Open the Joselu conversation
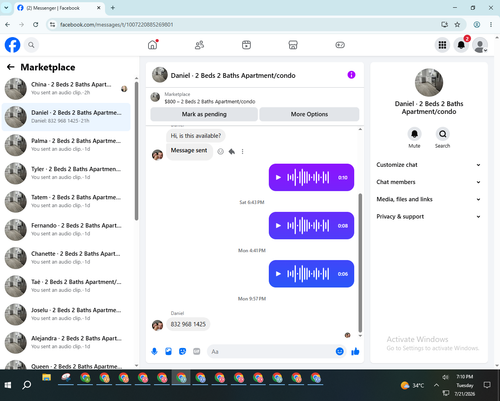Image resolution: width=500 pixels, height=401 pixels. [66, 314]
